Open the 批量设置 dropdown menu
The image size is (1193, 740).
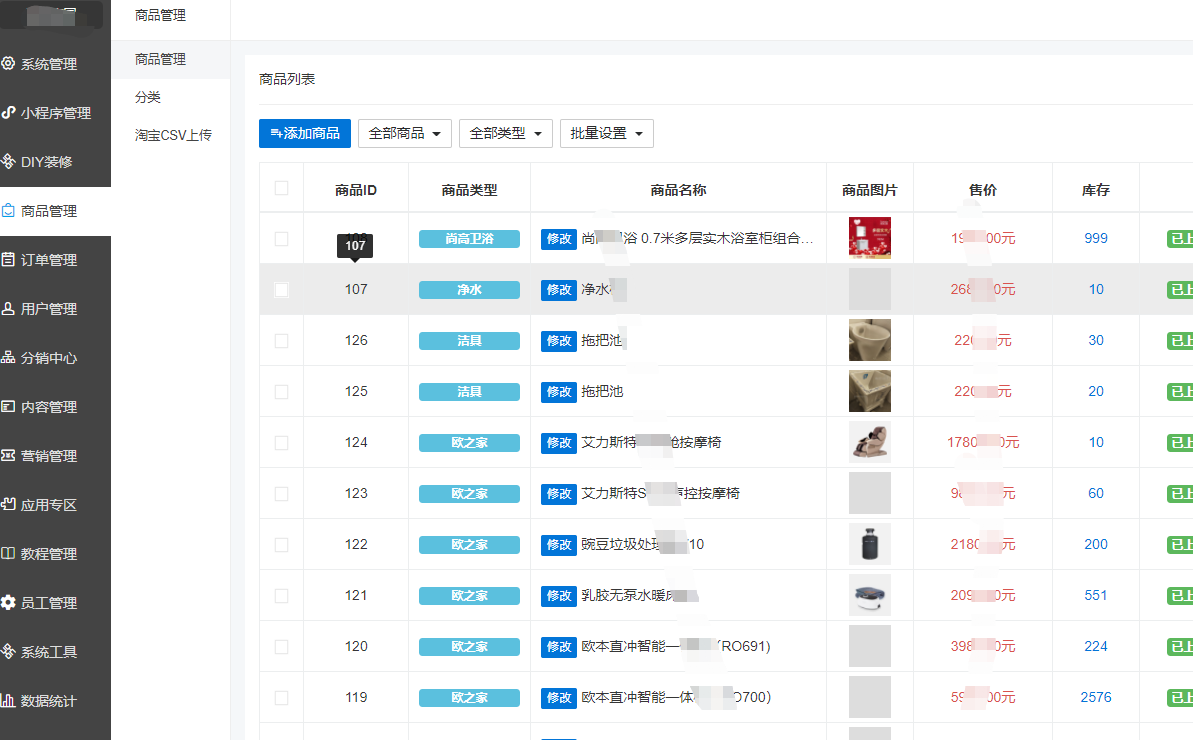[x=606, y=133]
